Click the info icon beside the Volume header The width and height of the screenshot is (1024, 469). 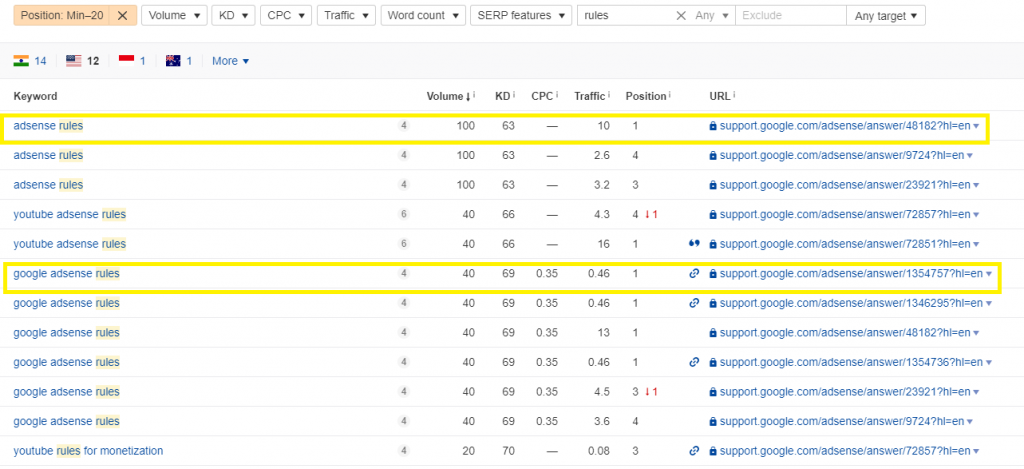point(474,95)
